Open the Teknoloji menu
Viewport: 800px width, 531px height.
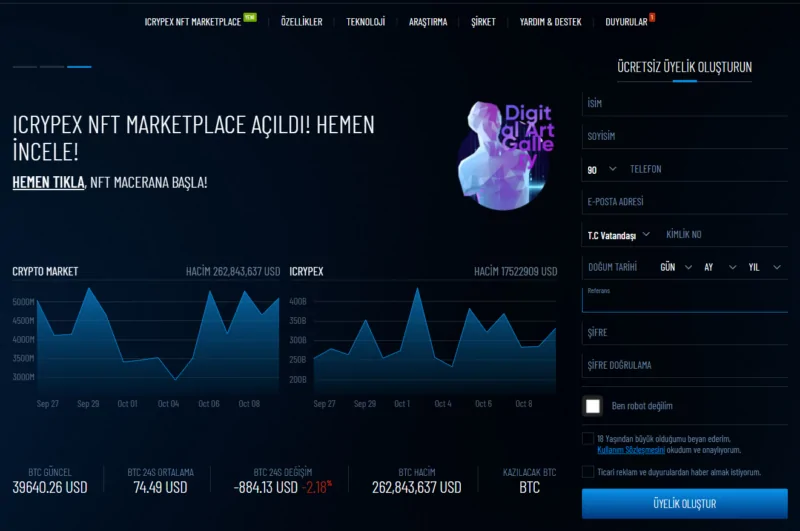(365, 22)
